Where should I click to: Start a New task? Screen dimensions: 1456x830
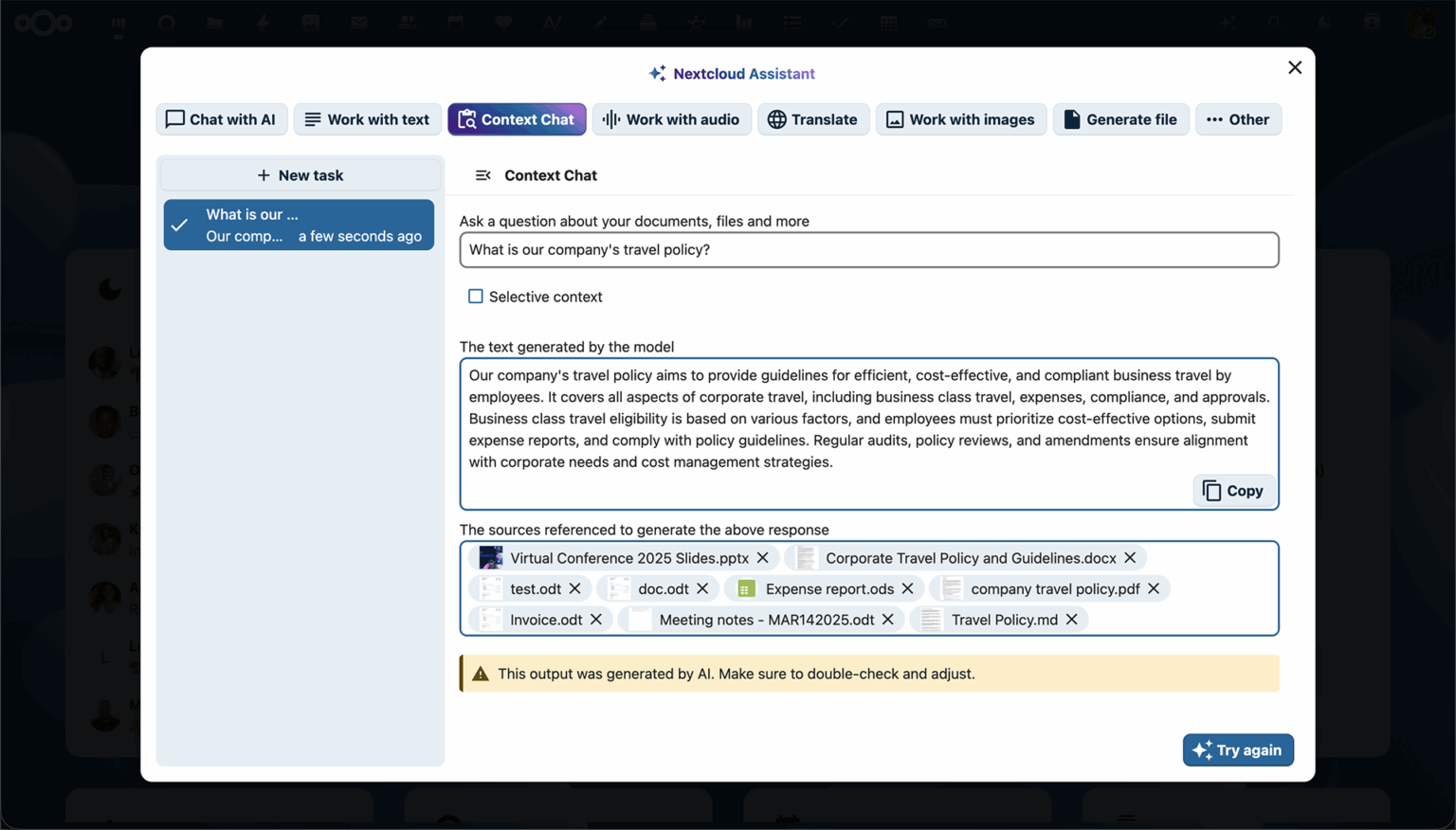(300, 175)
